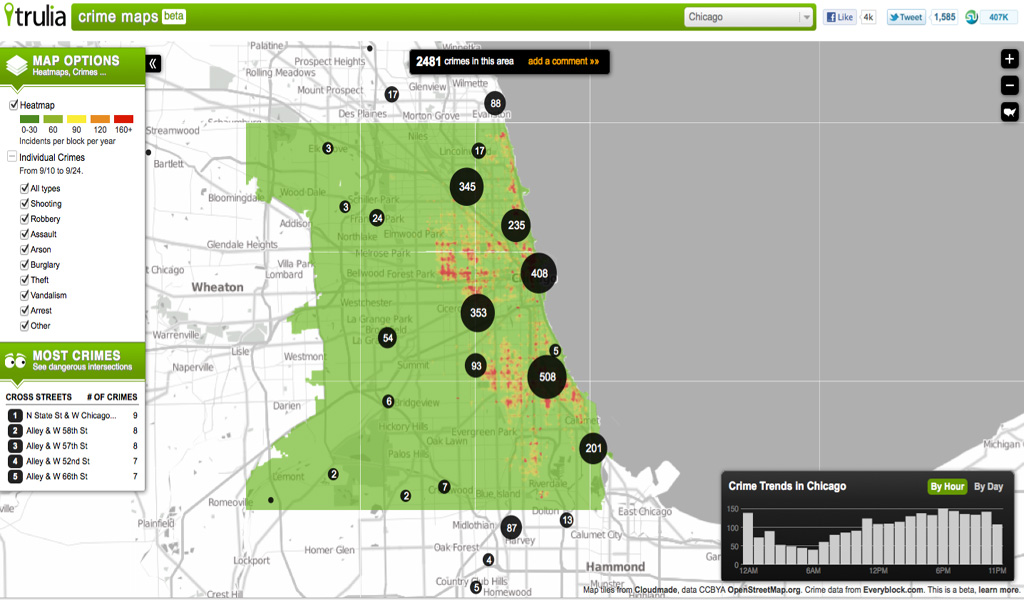
Task: Uncheck the Burglary checkbox
Action: pos(24,264)
